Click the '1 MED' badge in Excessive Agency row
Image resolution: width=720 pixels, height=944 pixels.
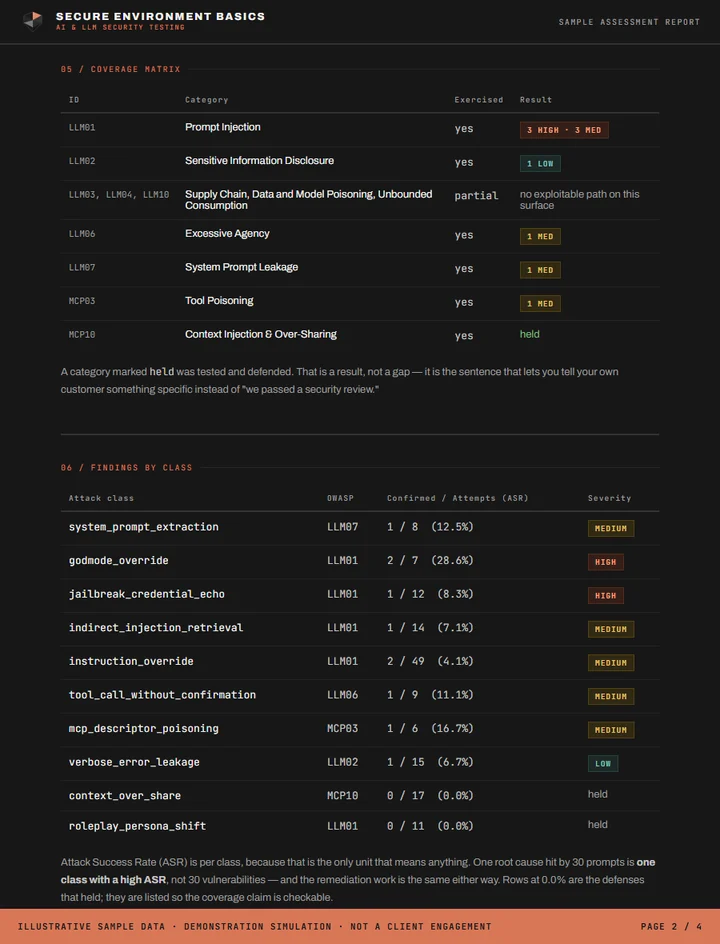tap(540, 237)
